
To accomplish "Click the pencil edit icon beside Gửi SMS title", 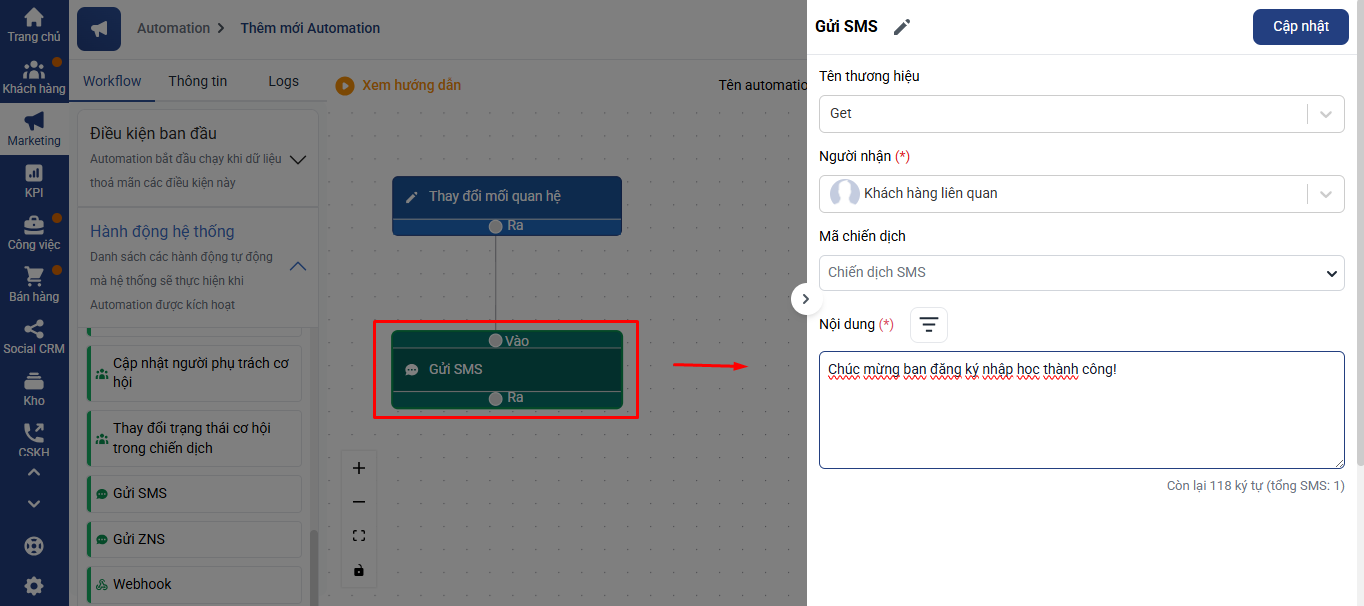I will click(x=902, y=27).
